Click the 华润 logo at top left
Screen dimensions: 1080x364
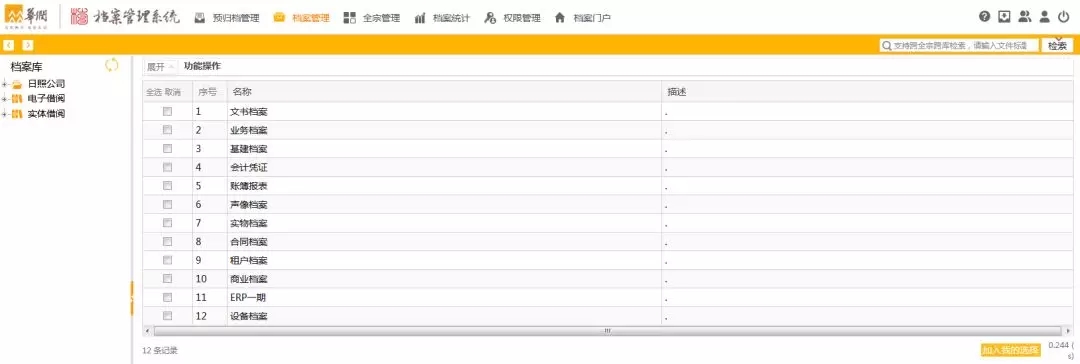[x=26, y=17]
